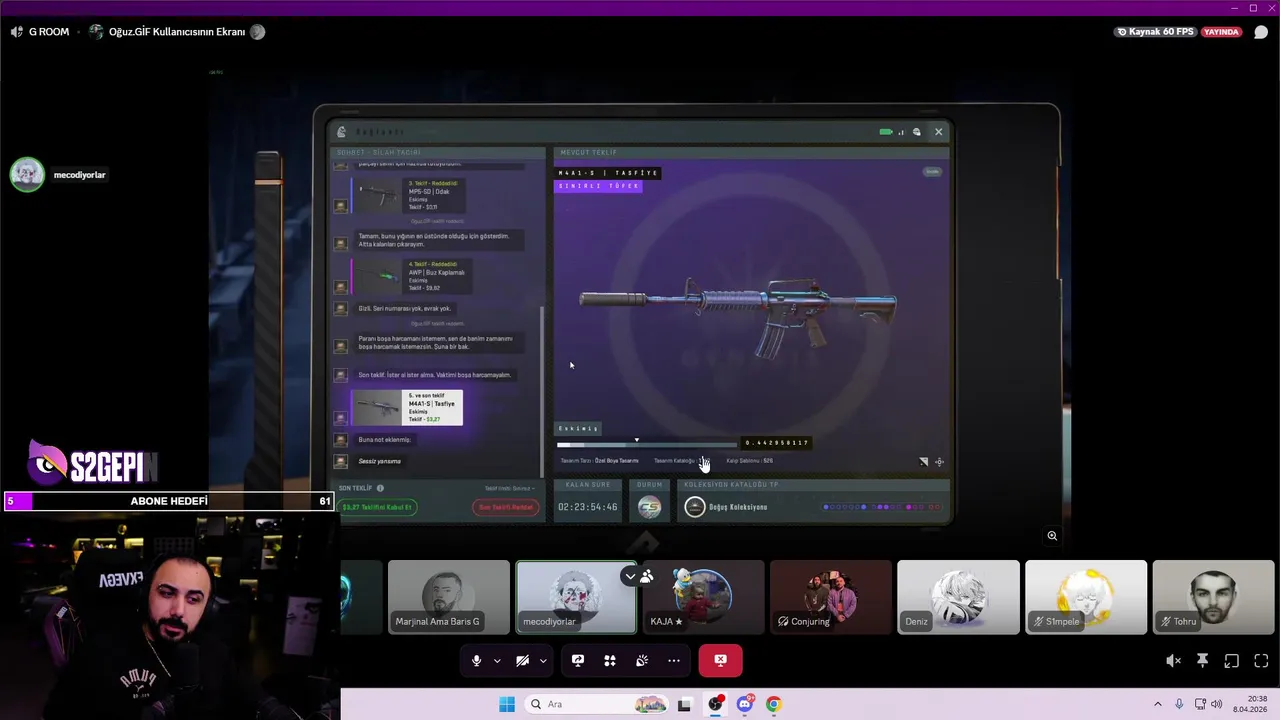
Task: Click the Kalıp Şablonu : 526 text
Action: 750,461
